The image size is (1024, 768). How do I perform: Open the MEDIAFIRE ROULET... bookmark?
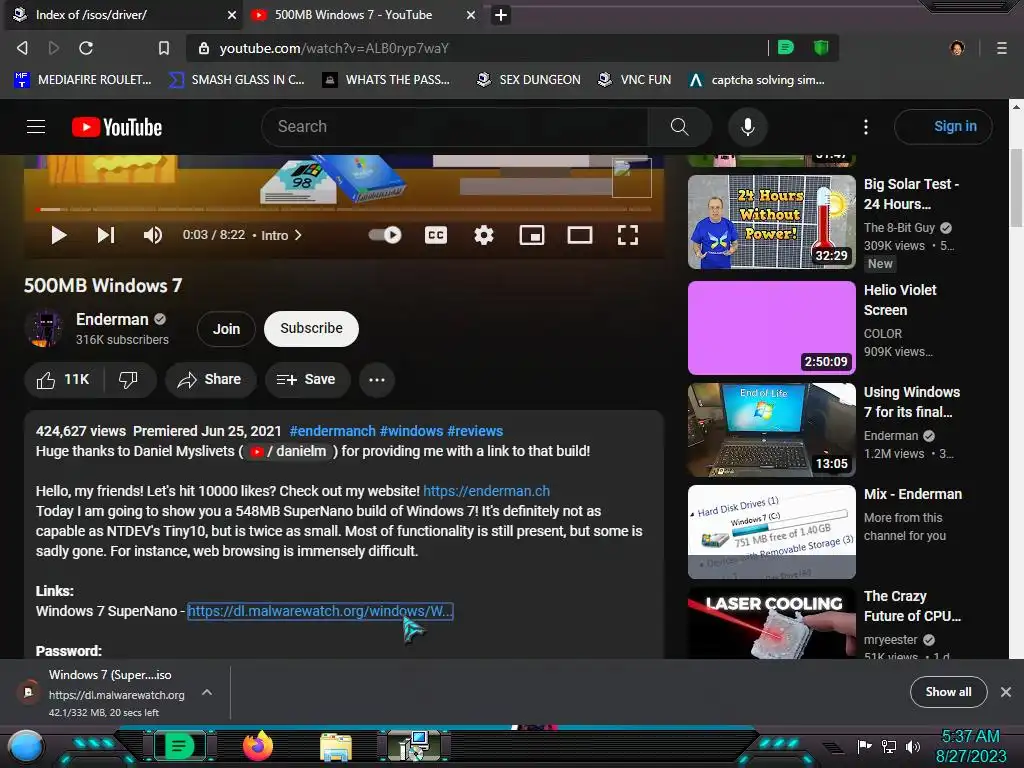click(x=83, y=80)
